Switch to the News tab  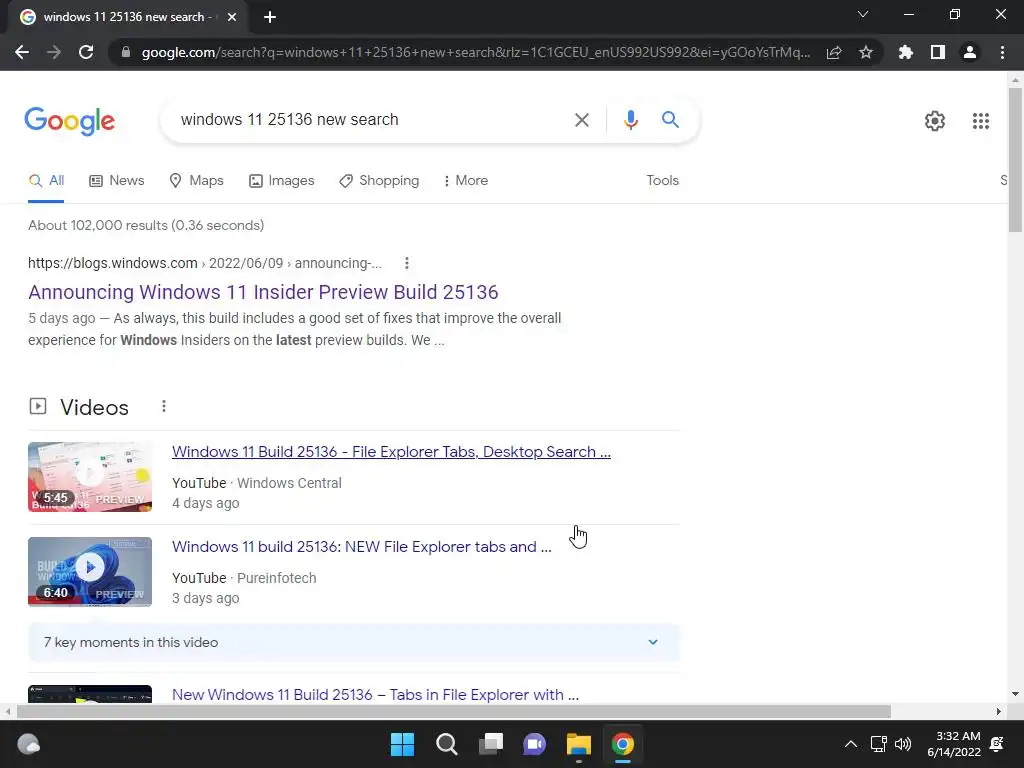coord(116,181)
